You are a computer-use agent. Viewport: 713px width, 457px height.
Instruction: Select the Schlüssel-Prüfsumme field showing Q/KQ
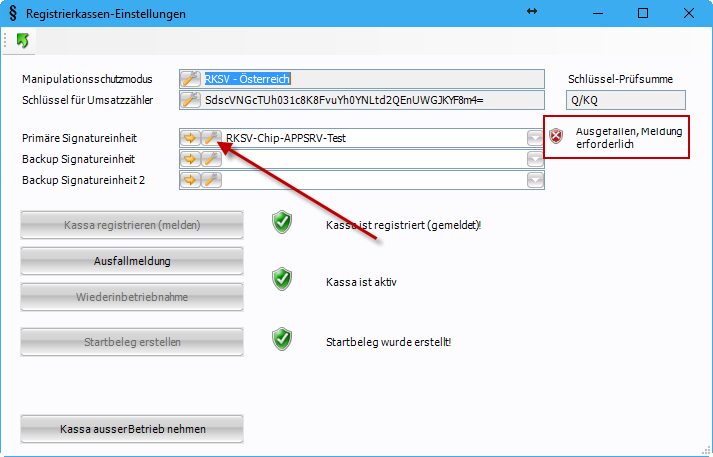click(625, 100)
